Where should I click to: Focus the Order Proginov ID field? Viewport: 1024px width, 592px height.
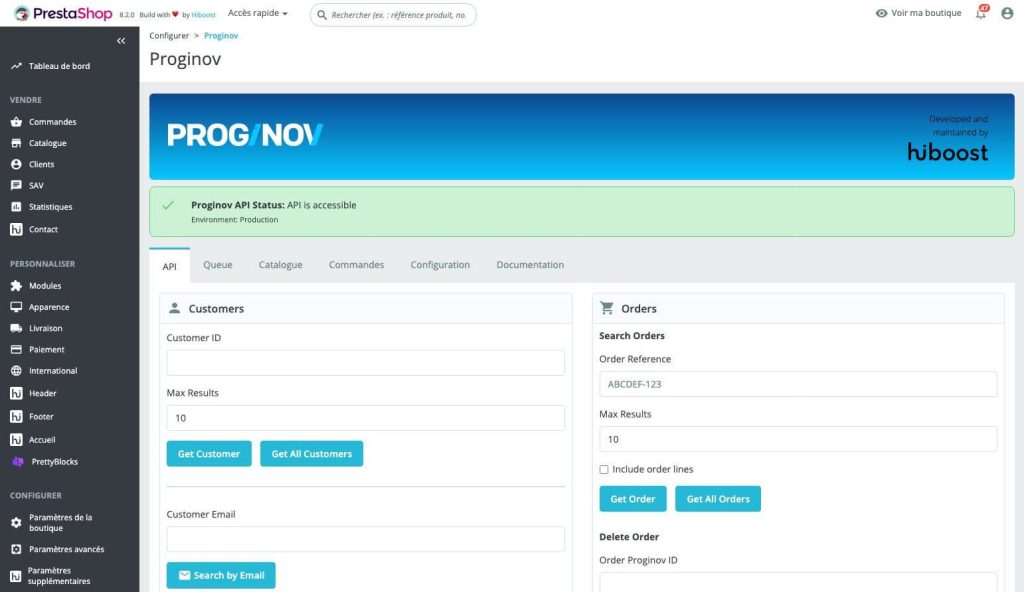[x=798, y=582]
